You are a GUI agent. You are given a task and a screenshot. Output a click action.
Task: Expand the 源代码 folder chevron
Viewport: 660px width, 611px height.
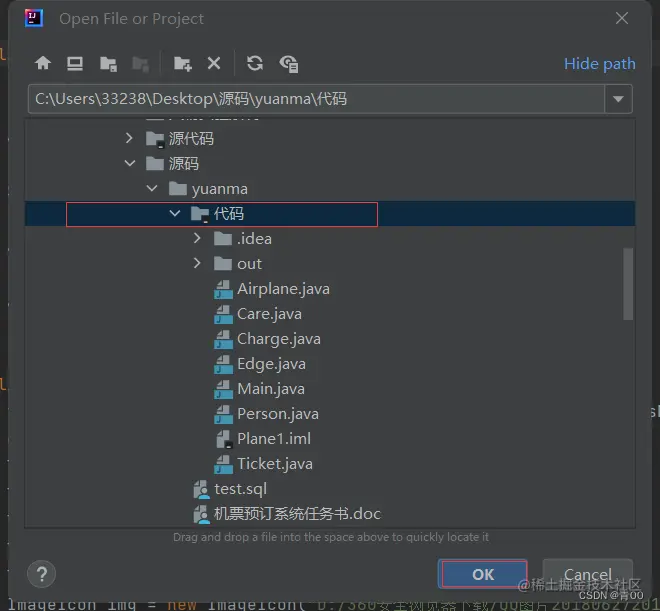coord(129,138)
